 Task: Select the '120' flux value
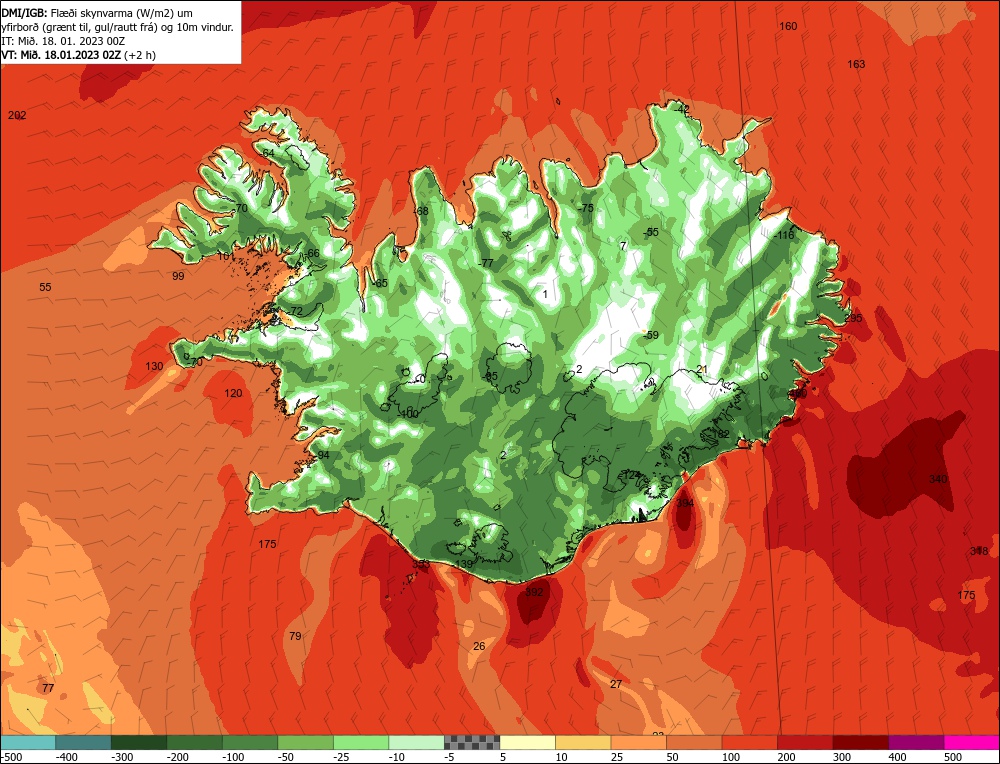point(233,393)
